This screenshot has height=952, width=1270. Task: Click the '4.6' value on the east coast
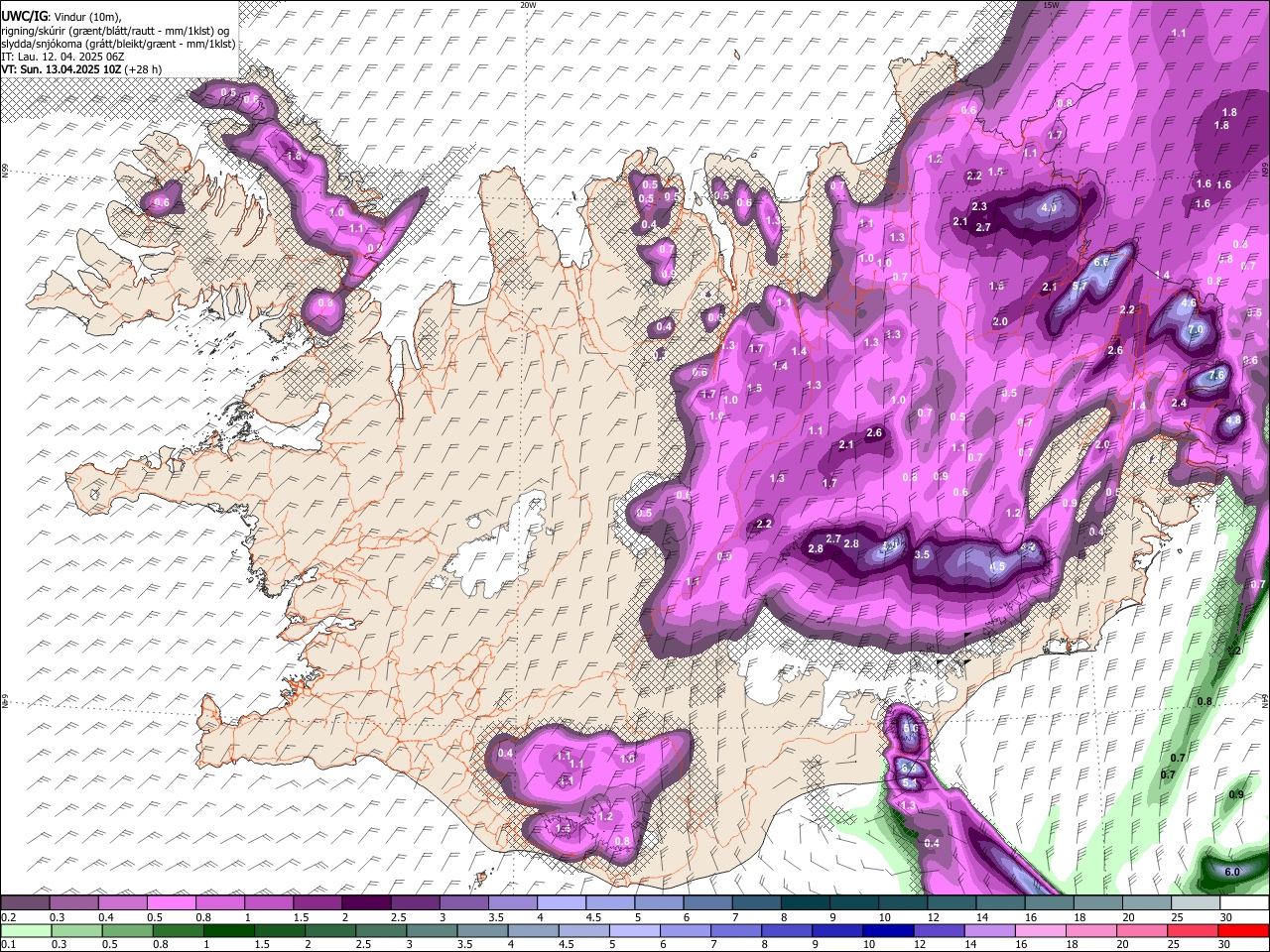tap(1189, 302)
